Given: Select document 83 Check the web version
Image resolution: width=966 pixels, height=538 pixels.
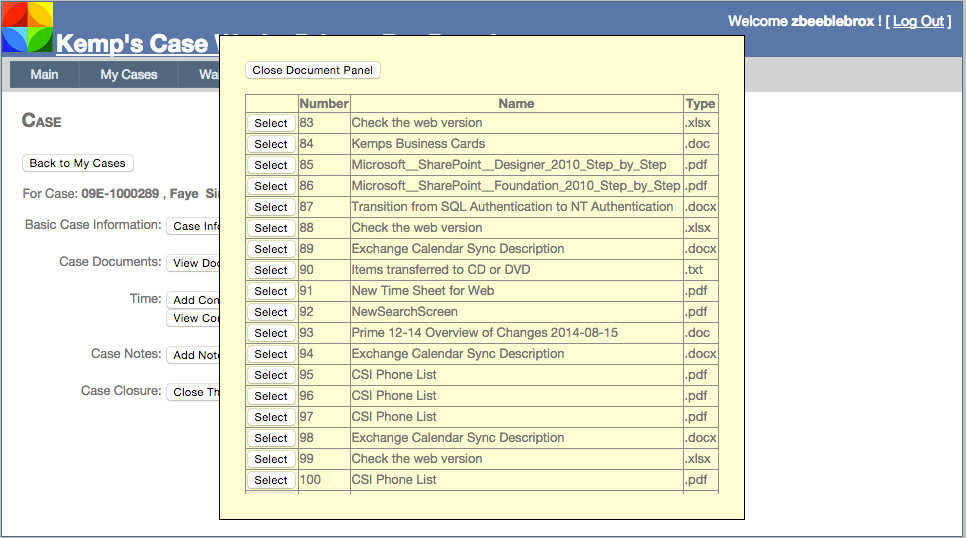Looking at the screenshot, I should coord(270,123).
